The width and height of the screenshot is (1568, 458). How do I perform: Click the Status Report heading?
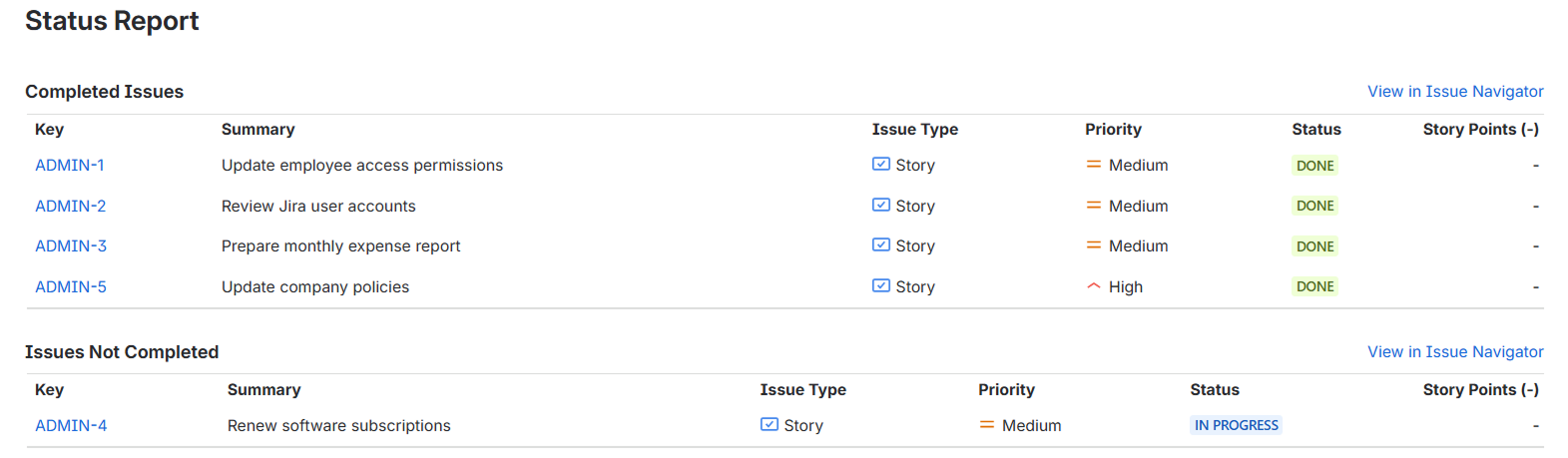coord(112,21)
